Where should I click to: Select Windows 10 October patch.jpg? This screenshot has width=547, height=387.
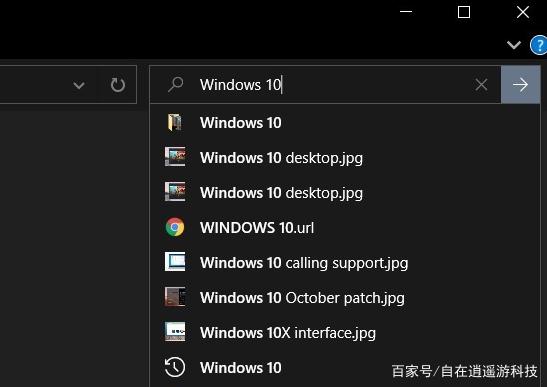(345, 298)
